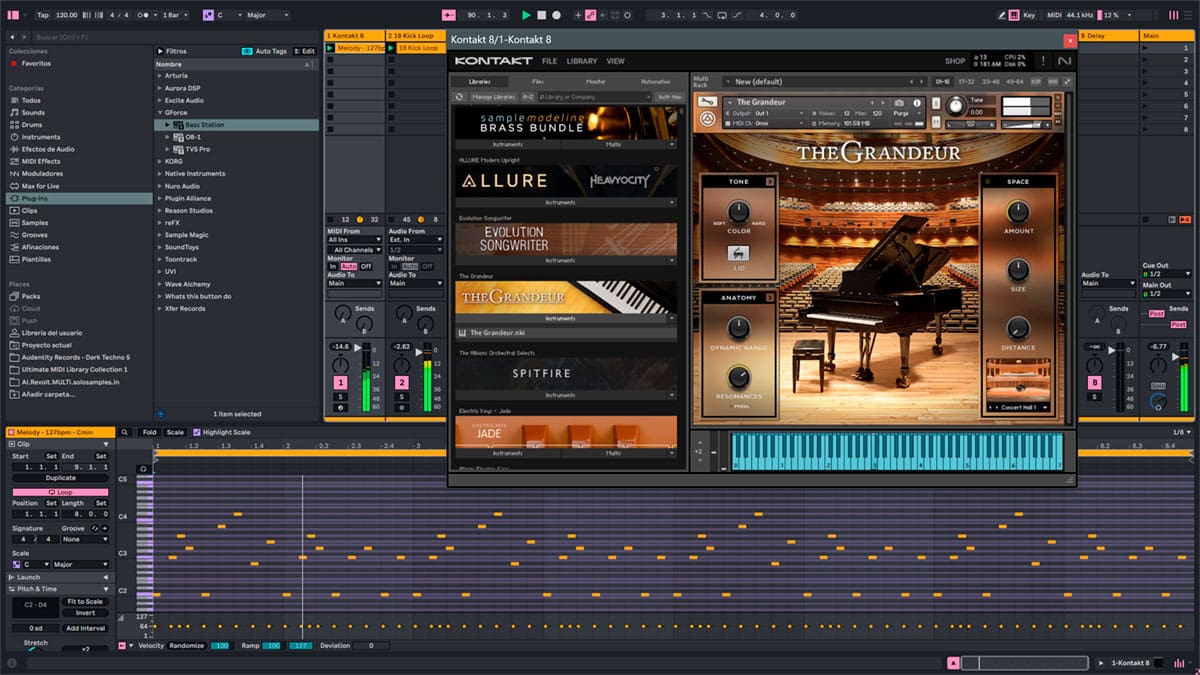Open Kontakt LIBRARY menu
The height and width of the screenshot is (675, 1200).
pos(582,61)
